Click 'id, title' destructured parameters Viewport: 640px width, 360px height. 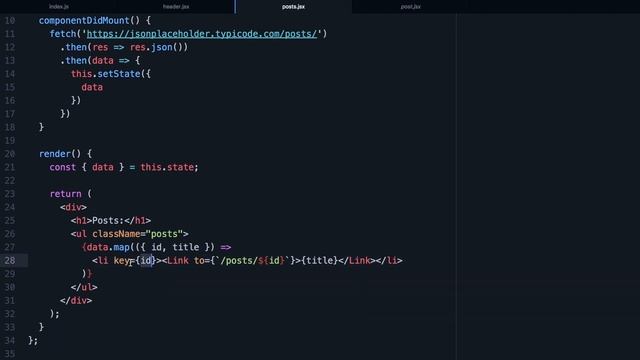[x=175, y=247]
